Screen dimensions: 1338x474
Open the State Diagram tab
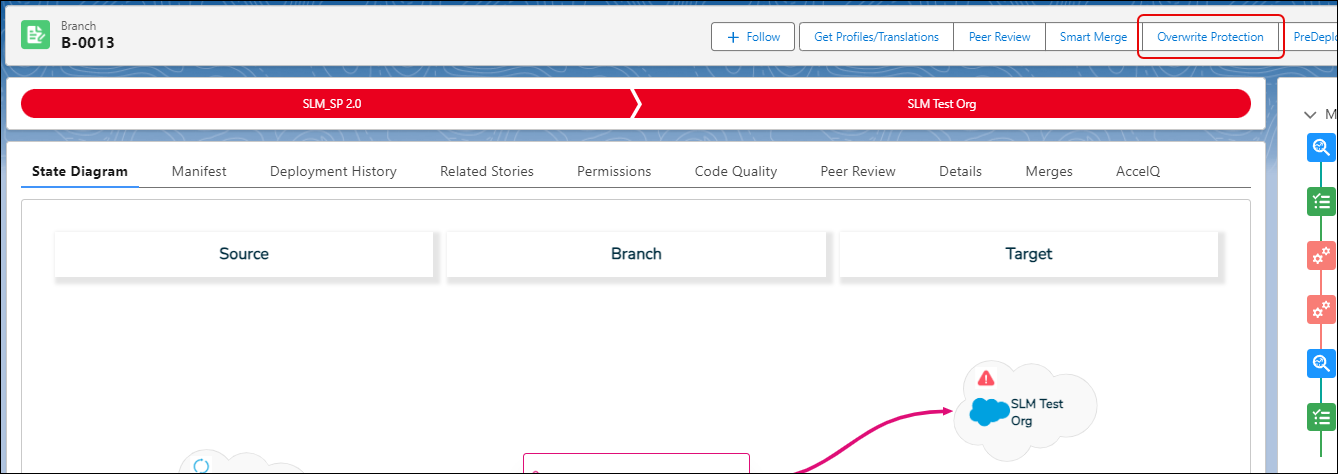pyautogui.click(x=80, y=171)
